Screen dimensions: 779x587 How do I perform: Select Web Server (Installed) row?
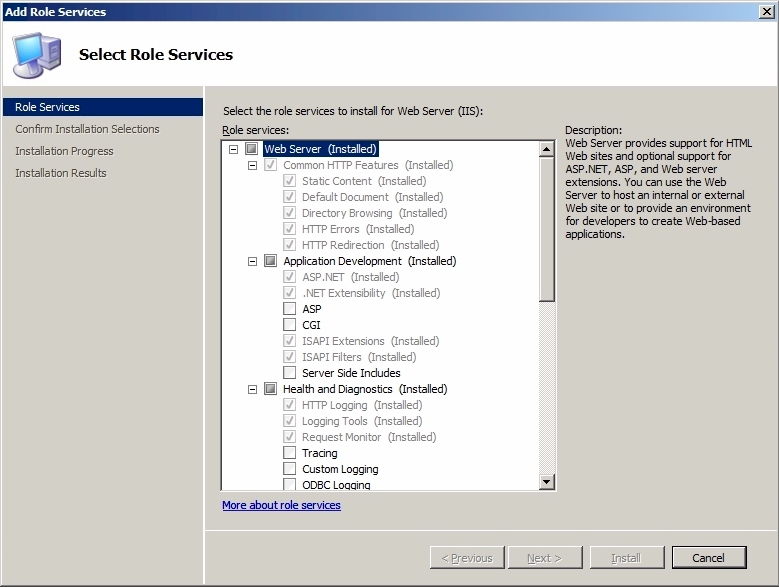click(320, 149)
